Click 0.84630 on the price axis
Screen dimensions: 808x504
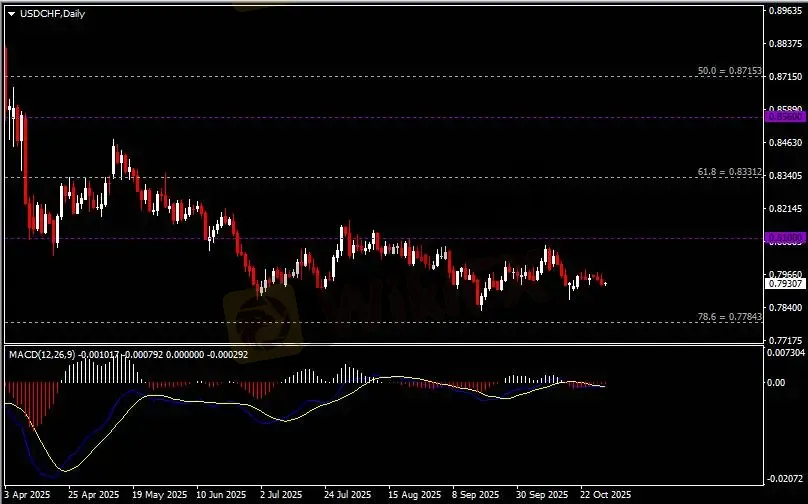click(x=785, y=143)
